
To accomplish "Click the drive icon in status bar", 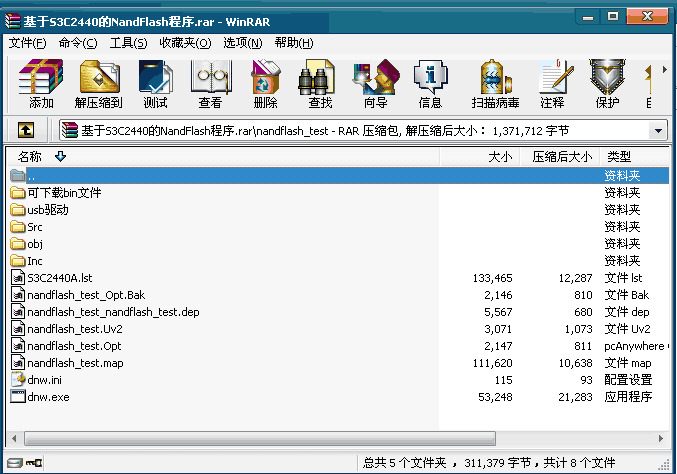I will tap(15, 463).
